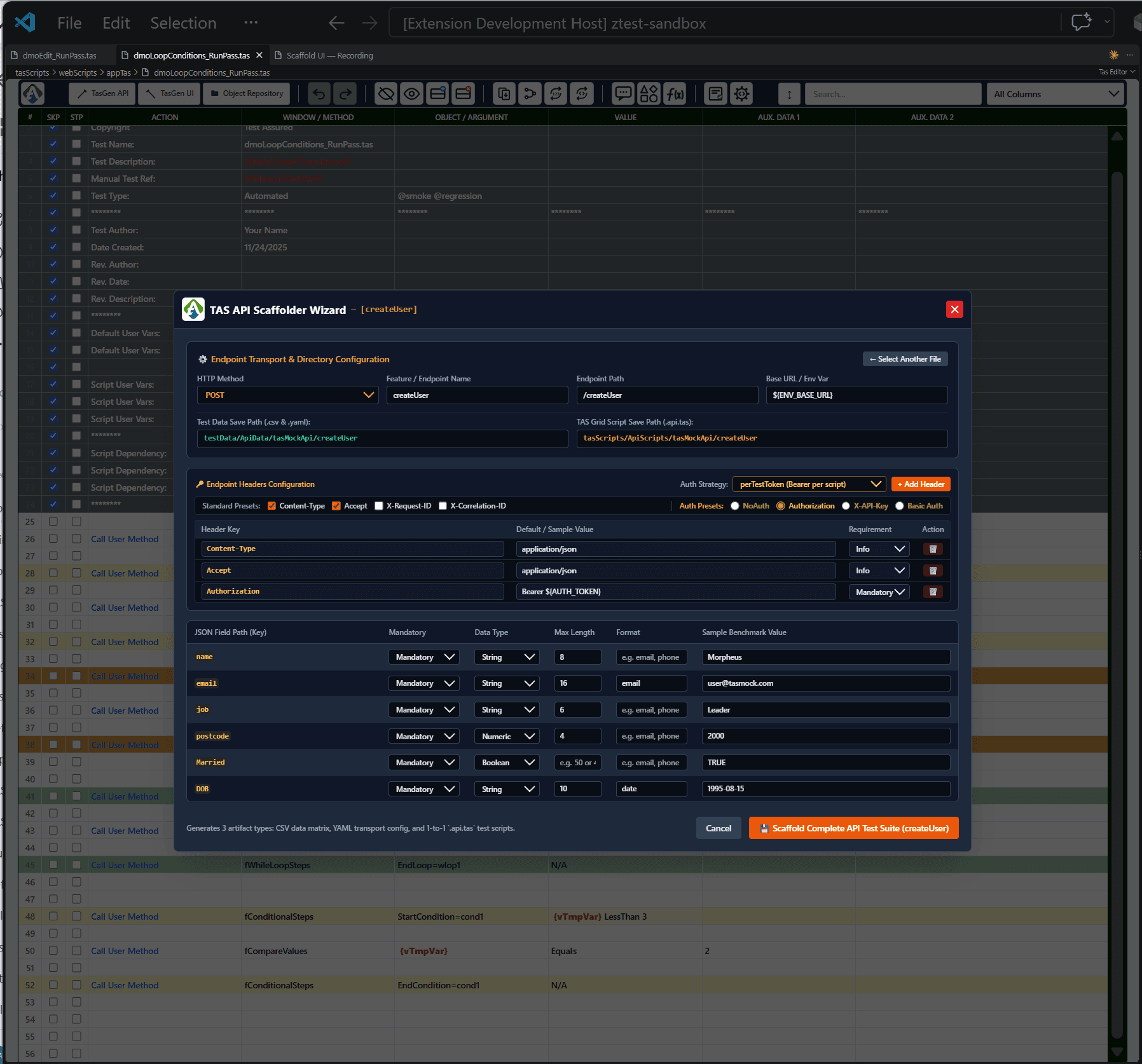Open the menu bar overflow ellipsis

[x=251, y=23]
